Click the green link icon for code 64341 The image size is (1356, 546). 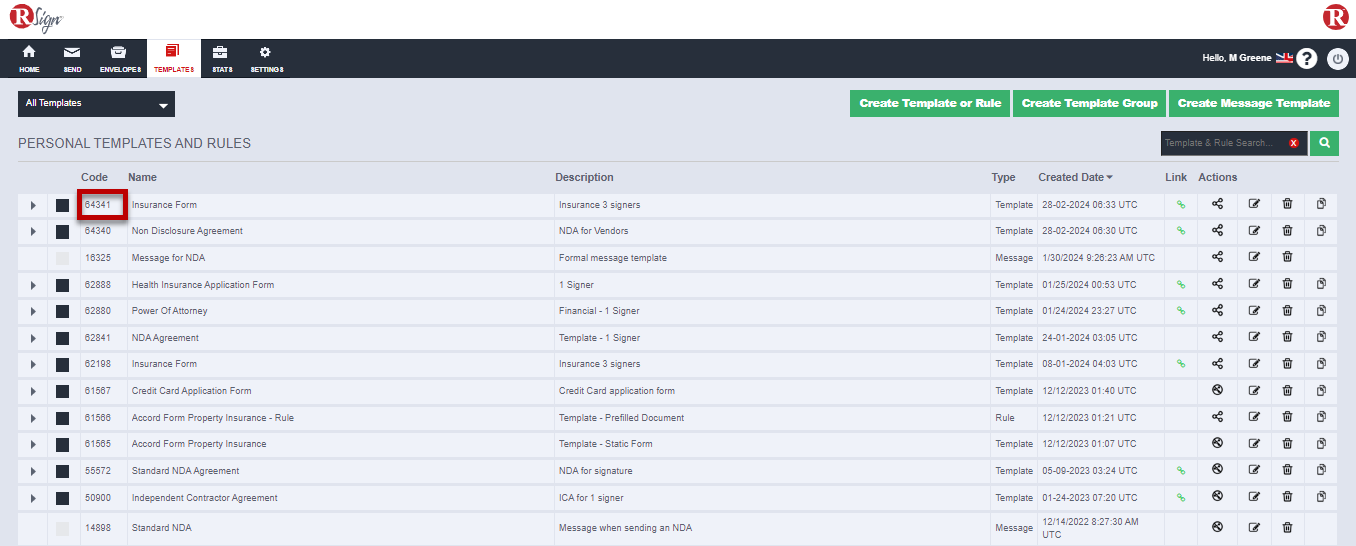tap(1180, 205)
